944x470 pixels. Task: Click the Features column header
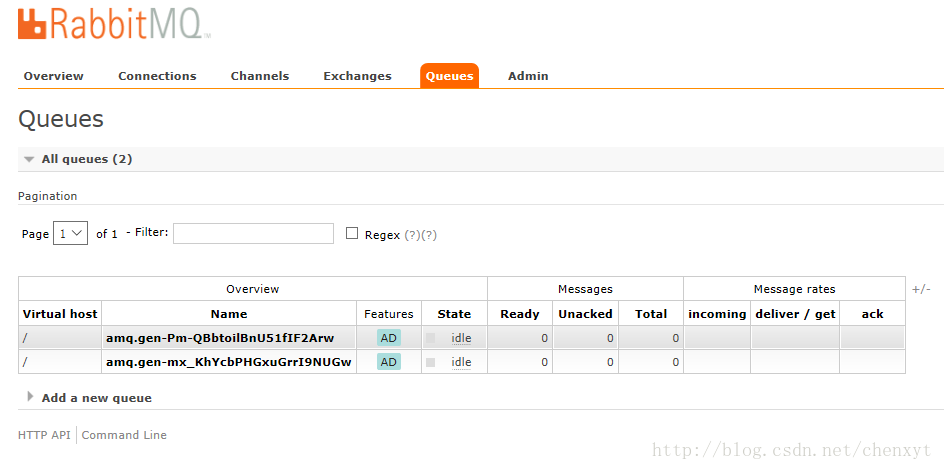point(389,314)
